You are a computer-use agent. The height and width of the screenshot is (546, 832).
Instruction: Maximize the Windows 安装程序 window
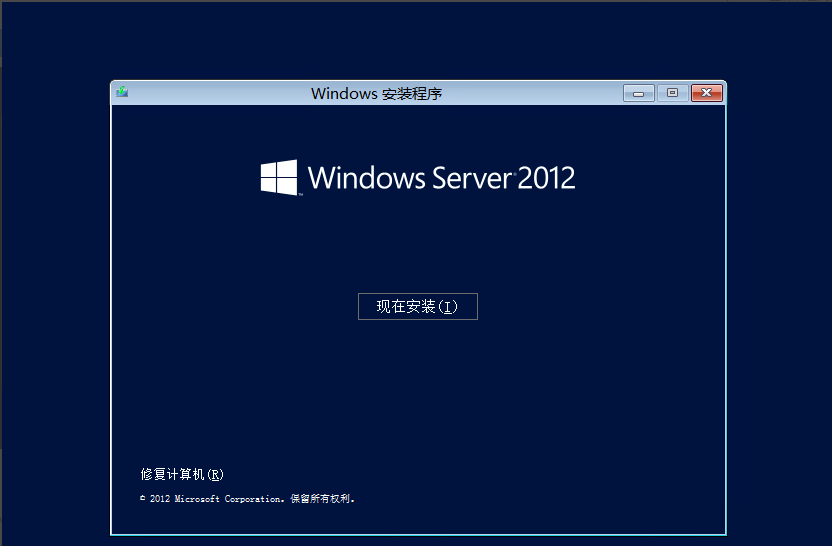(x=672, y=93)
